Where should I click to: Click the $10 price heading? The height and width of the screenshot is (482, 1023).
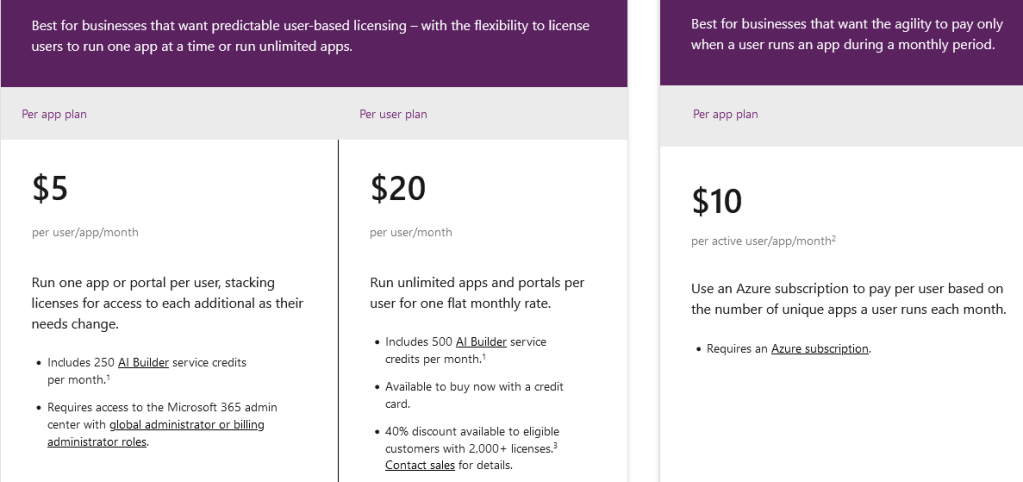click(x=717, y=201)
